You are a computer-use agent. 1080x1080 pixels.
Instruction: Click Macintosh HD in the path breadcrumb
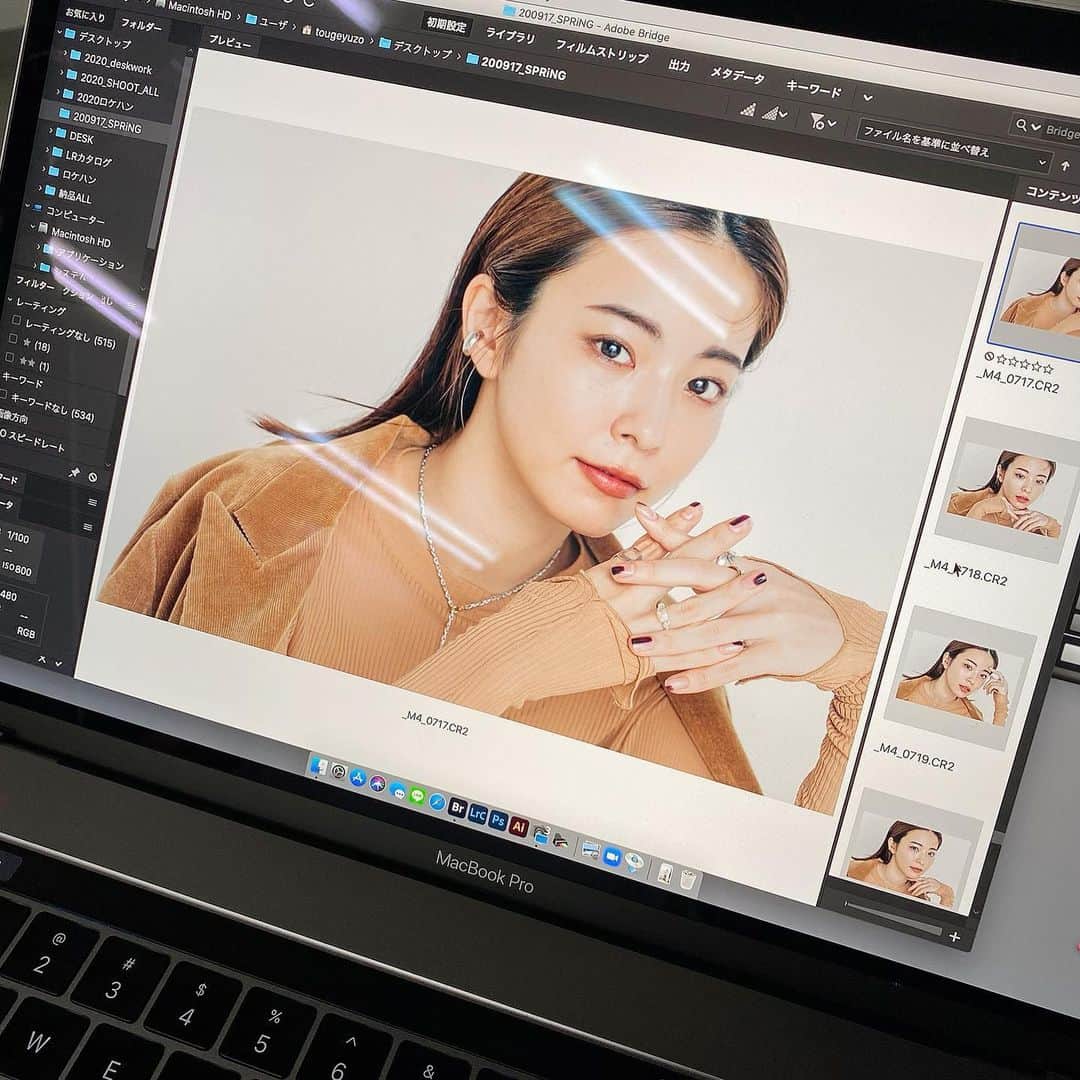199,10
